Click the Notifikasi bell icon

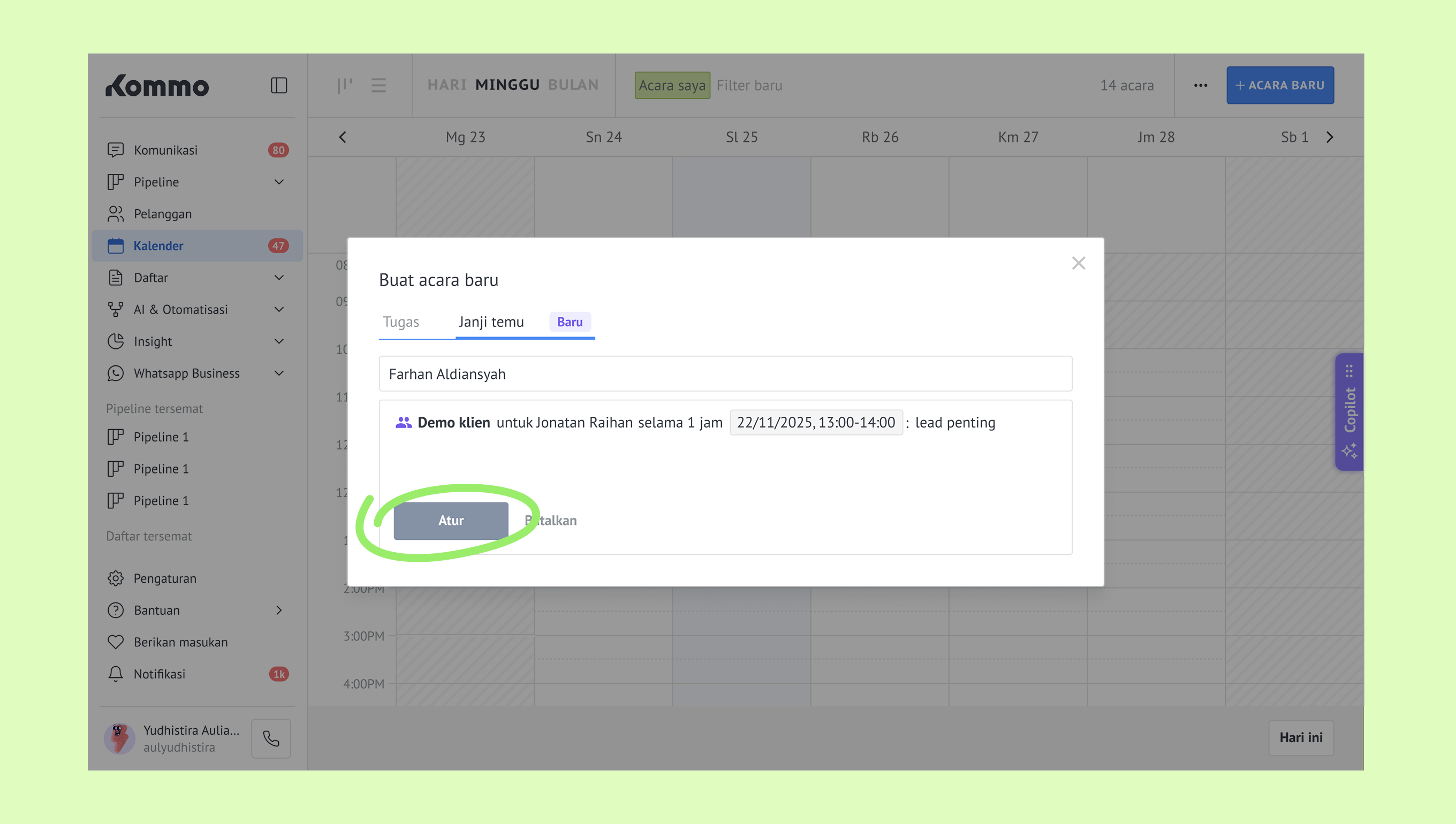point(116,674)
